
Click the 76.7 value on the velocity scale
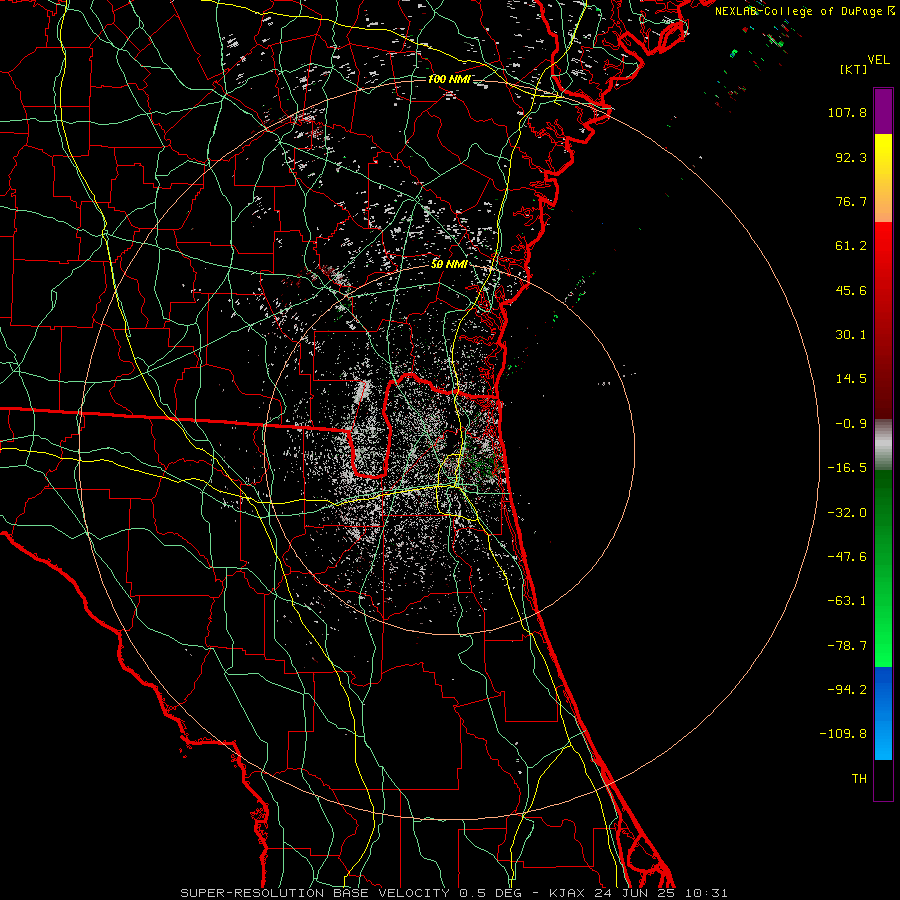pos(851,201)
